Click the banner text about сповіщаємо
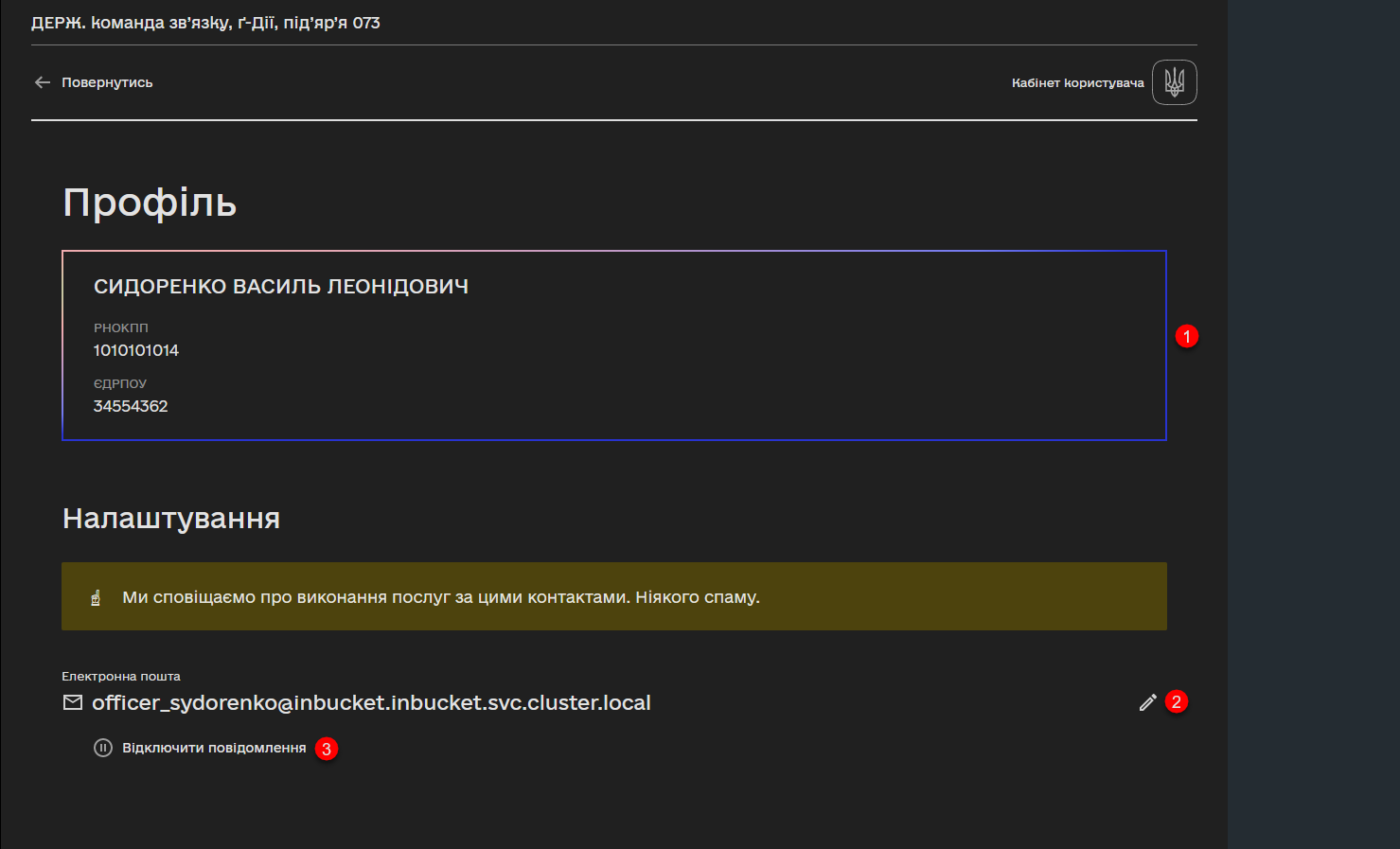This screenshot has height=849, width=1400. point(441,597)
